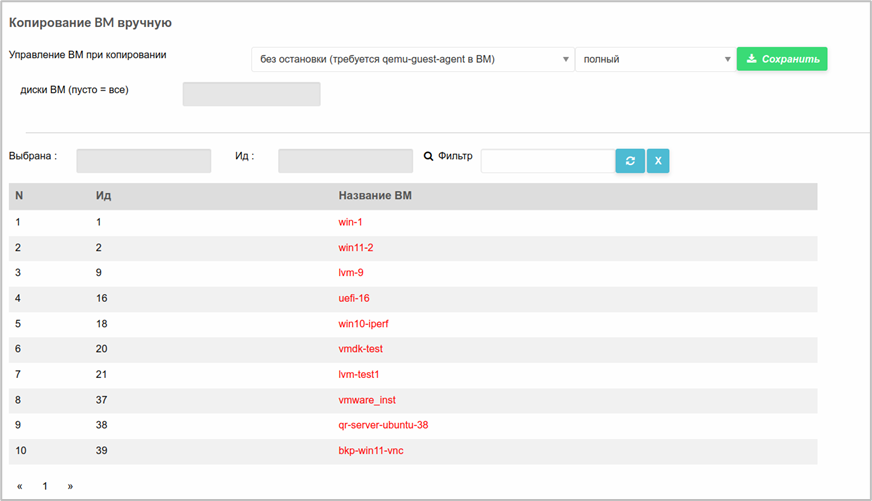
Task: Click the Фильтр text input field
Action: point(548,161)
